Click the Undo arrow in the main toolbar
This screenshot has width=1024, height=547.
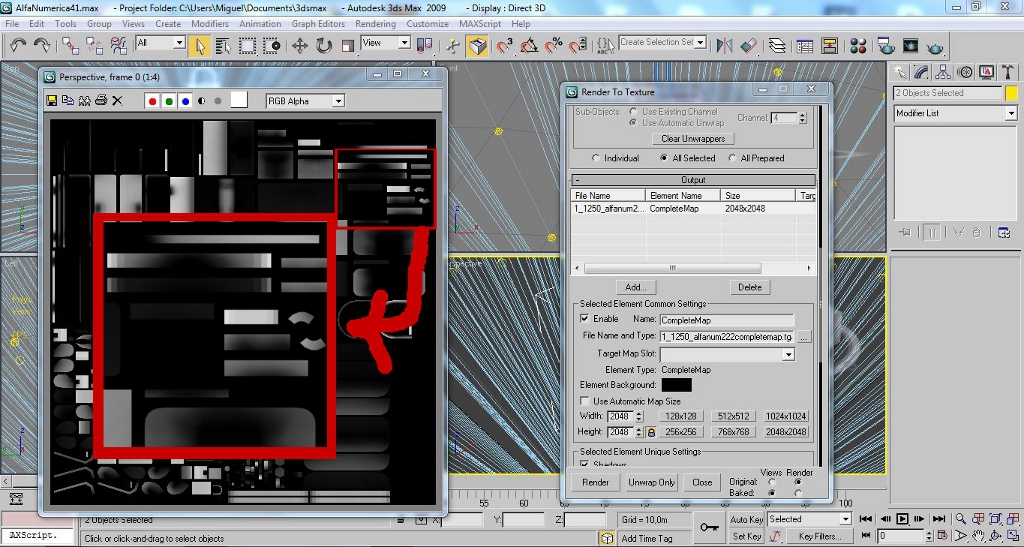(x=18, y=45)
